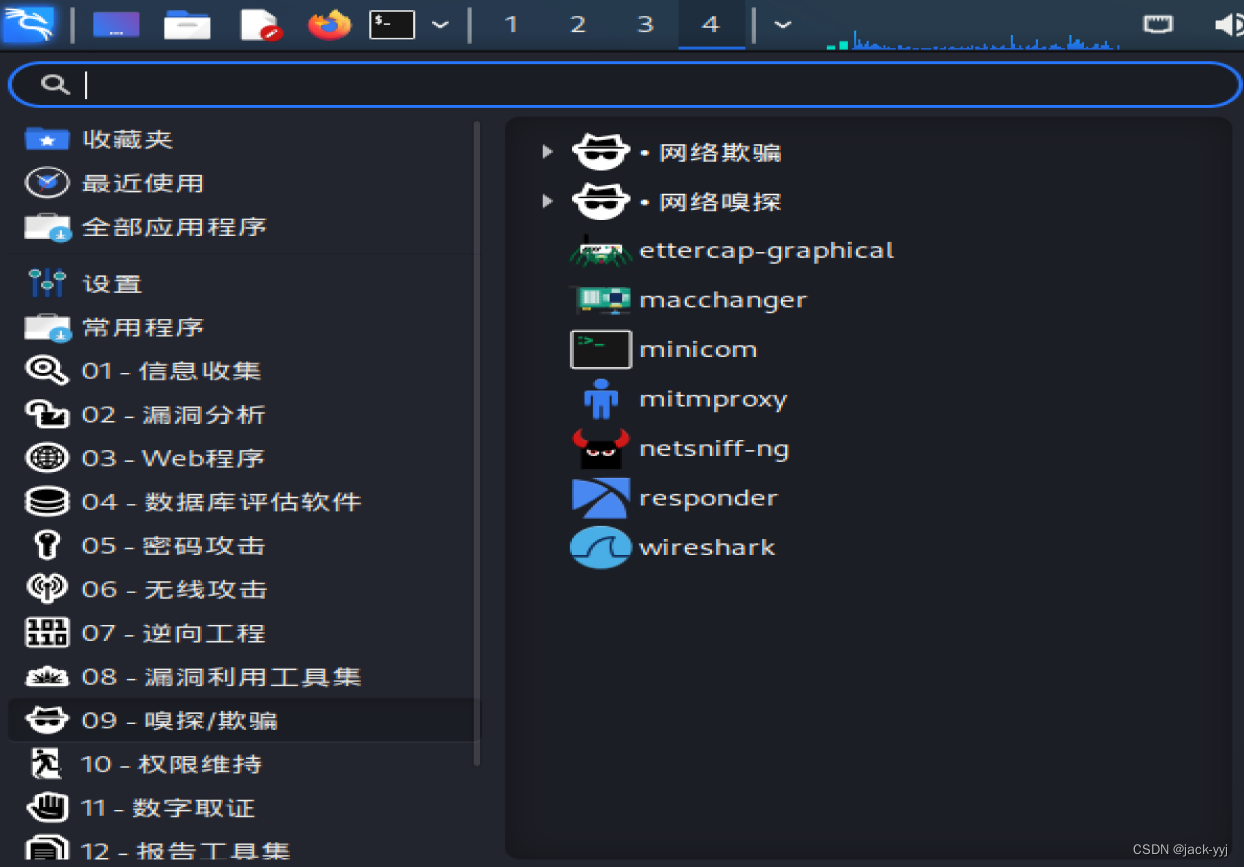This screenshot has width=1244, height=867.
Task: Click the magnifier icon for 信息收集
Action: [x=47, y=371]
